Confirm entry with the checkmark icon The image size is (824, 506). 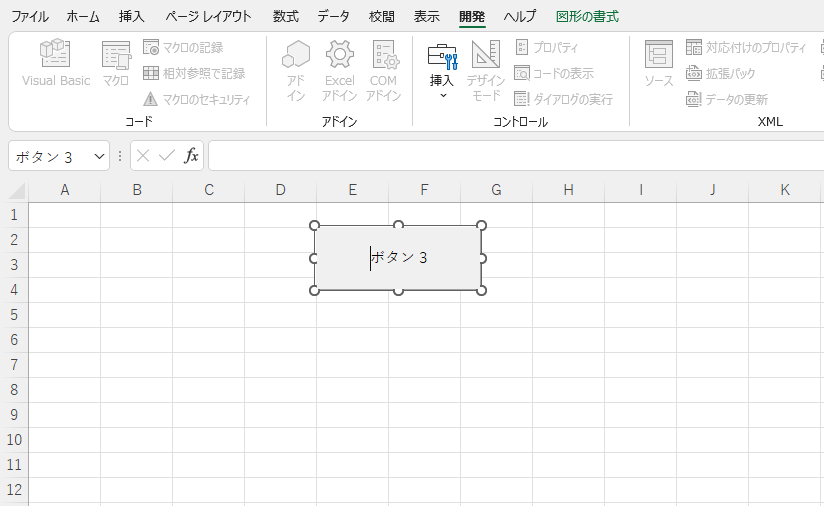[x=167, y=156]
